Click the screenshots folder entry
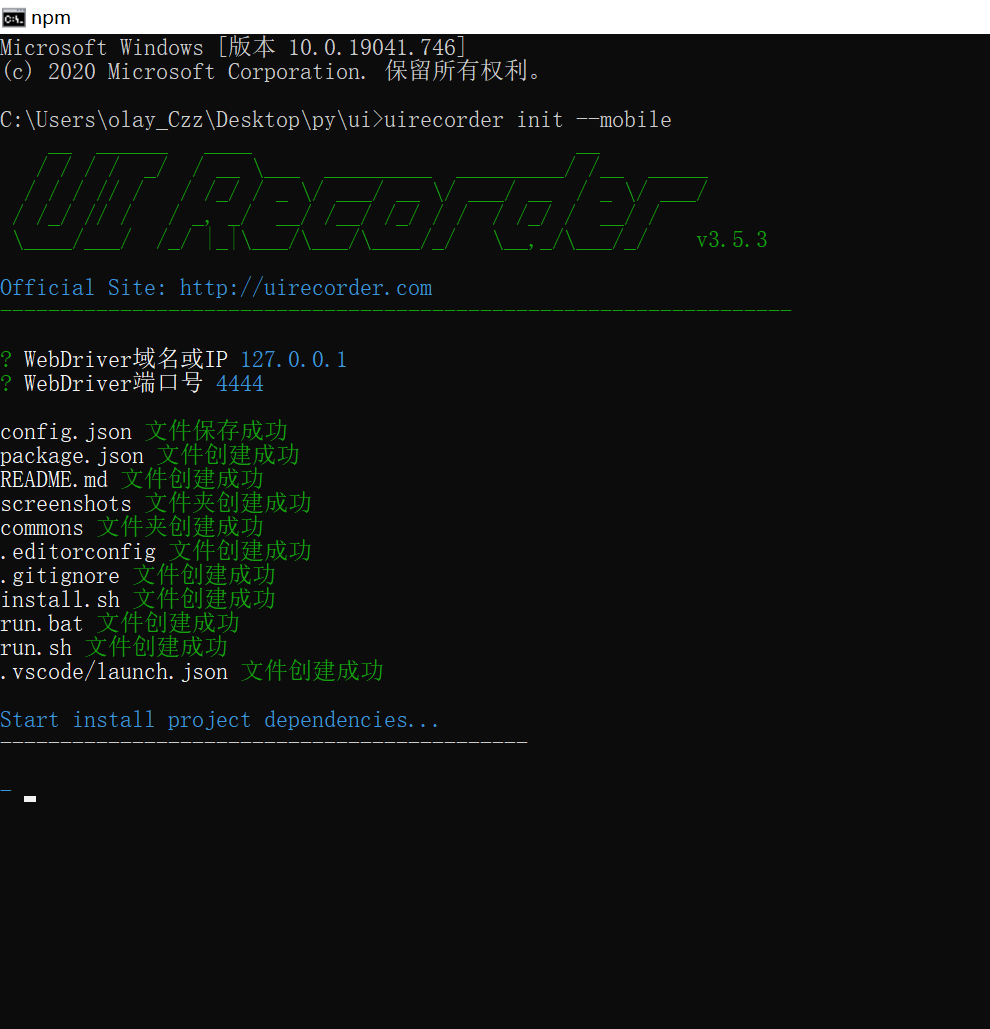Screen dimensions: 990x1029 (x=66, y=503)
